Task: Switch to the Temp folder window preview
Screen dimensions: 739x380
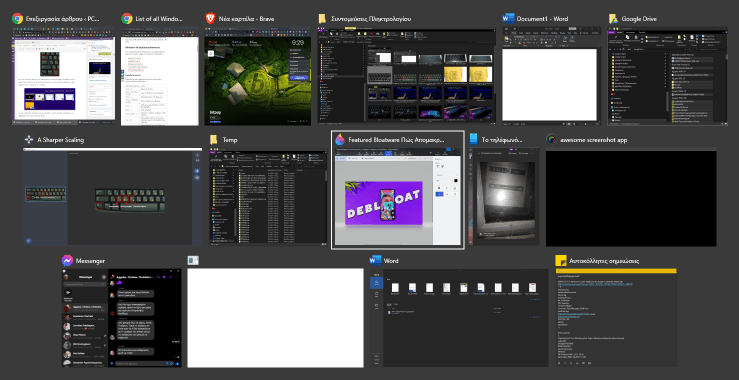Action: point(268,197)
